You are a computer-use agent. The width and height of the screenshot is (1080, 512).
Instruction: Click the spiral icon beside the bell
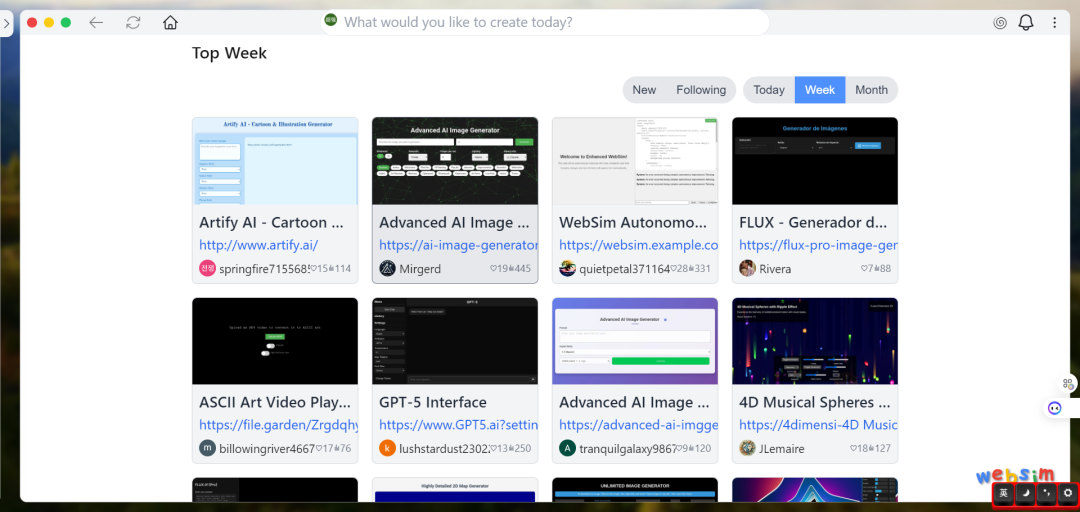[x=1000, y=23]
